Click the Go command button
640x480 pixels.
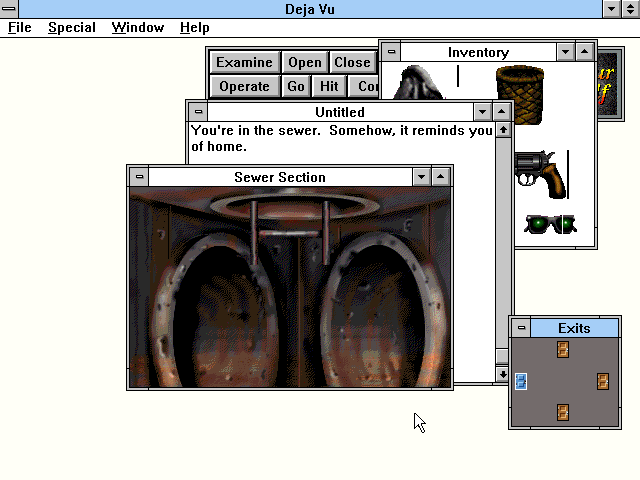(296, 86)
